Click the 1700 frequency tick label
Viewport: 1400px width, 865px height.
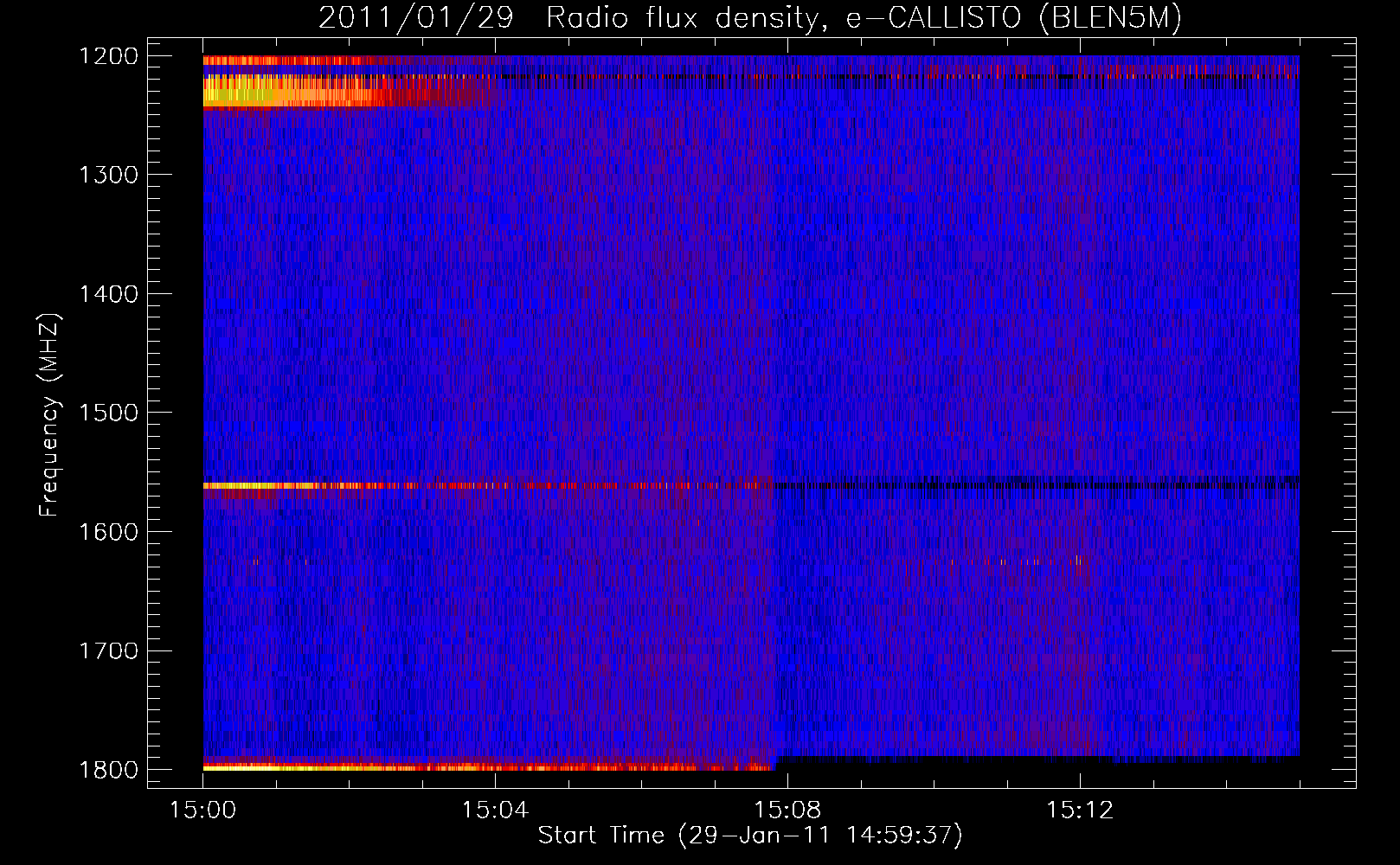click(x=108, y=650)
